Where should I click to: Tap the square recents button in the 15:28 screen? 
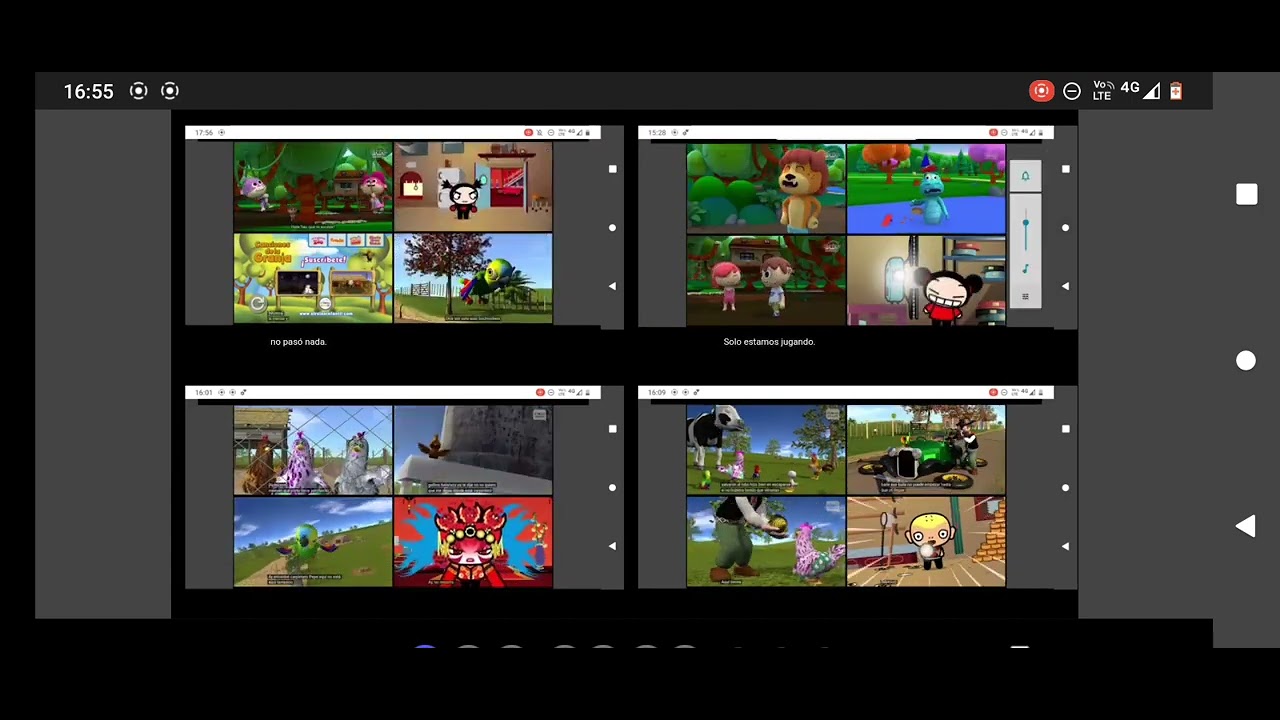pos(1066,169)
